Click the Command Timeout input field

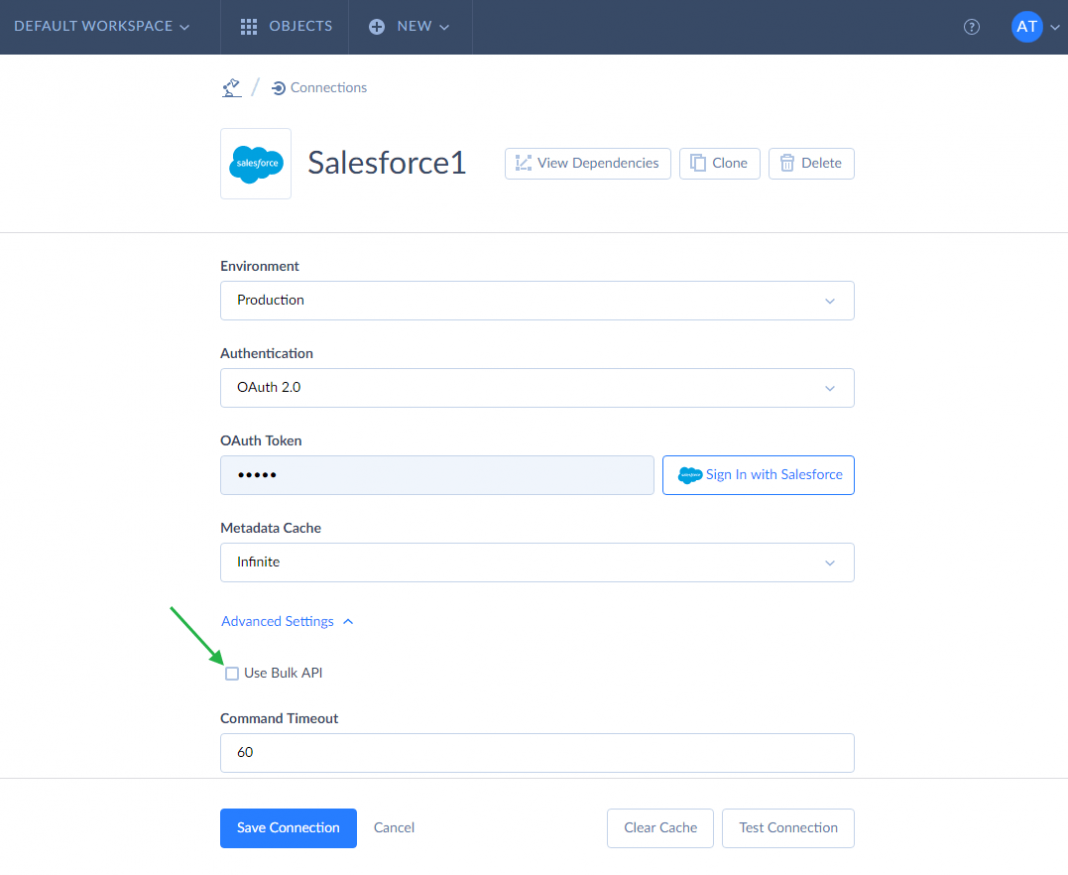coord(537,753)
